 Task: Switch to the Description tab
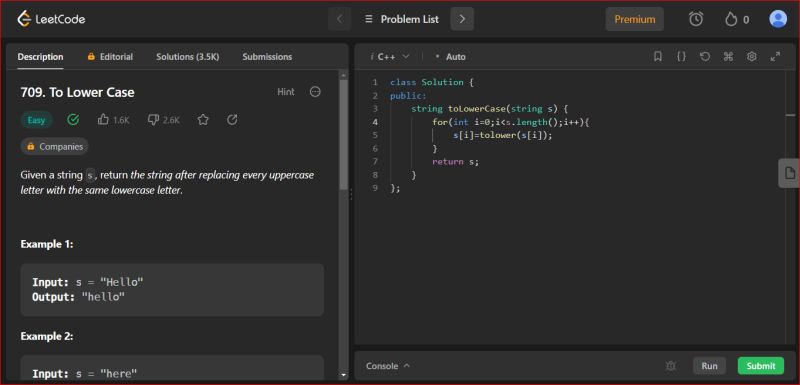pos(40,57)
